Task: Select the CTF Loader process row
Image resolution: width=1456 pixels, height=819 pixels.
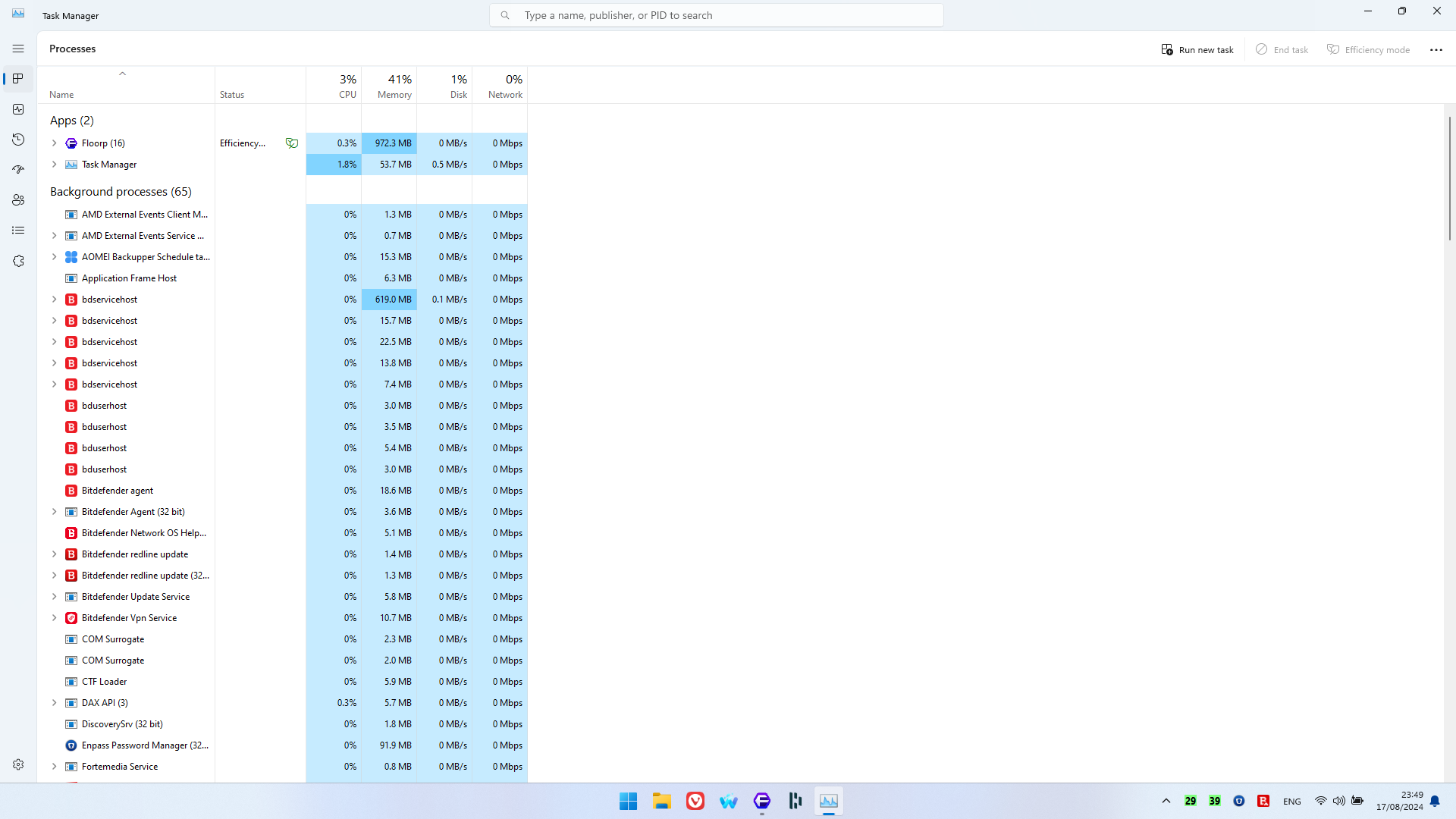Action: tap(282, 682)
